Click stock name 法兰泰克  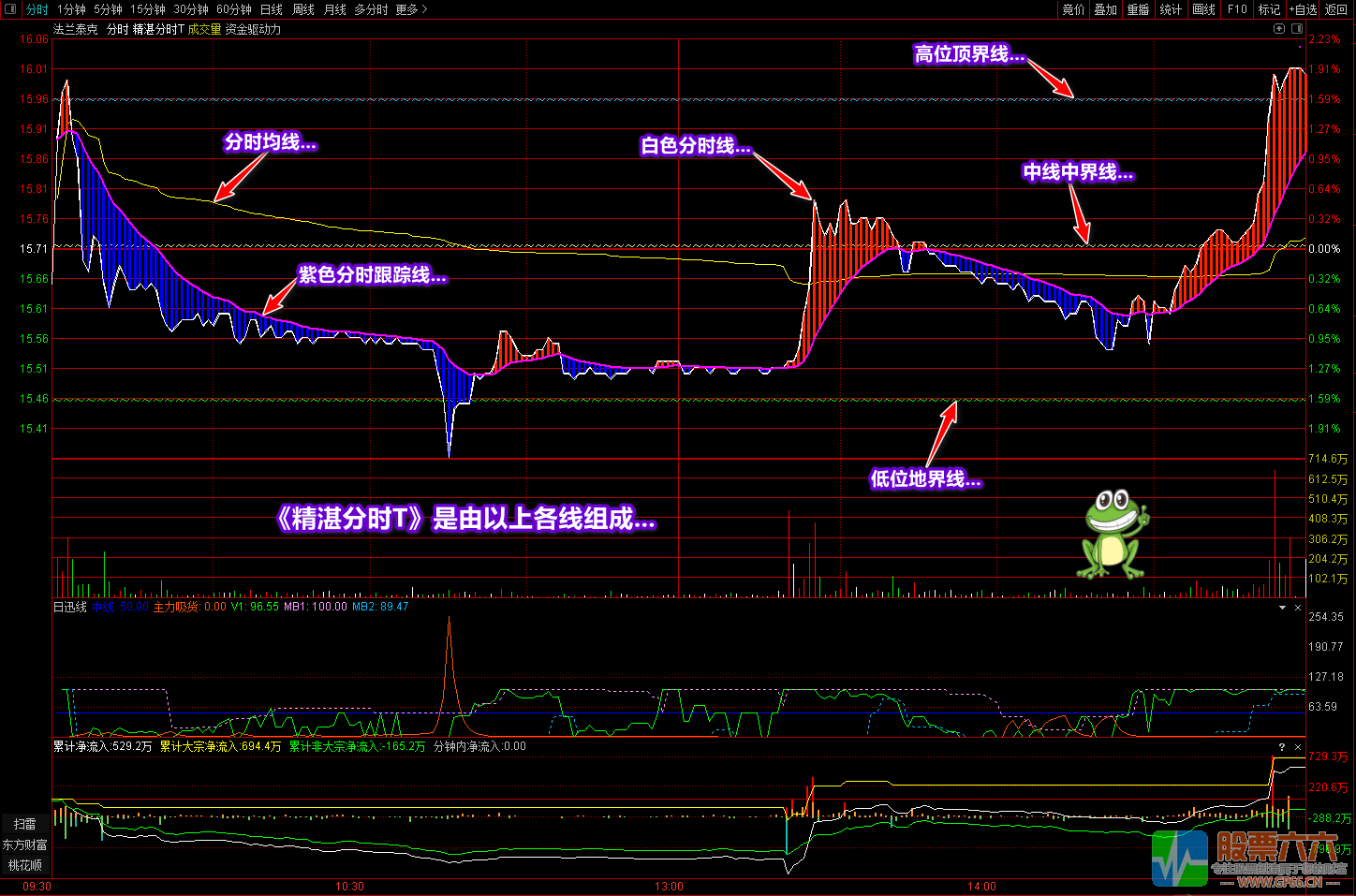(75, 29)
